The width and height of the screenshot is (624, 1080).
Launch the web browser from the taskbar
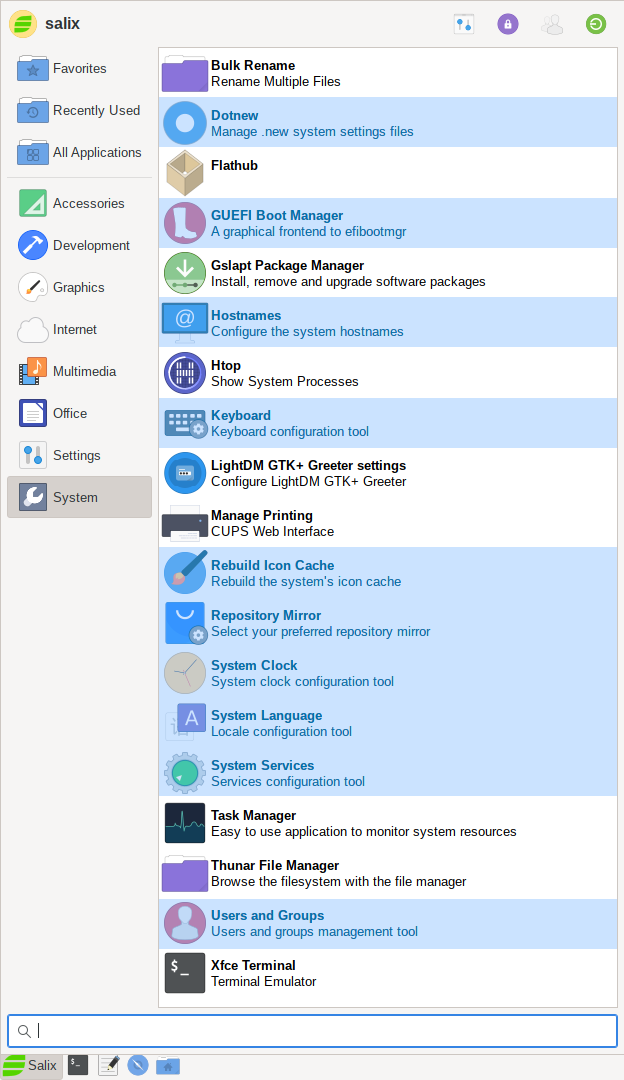pos(138,1066)
